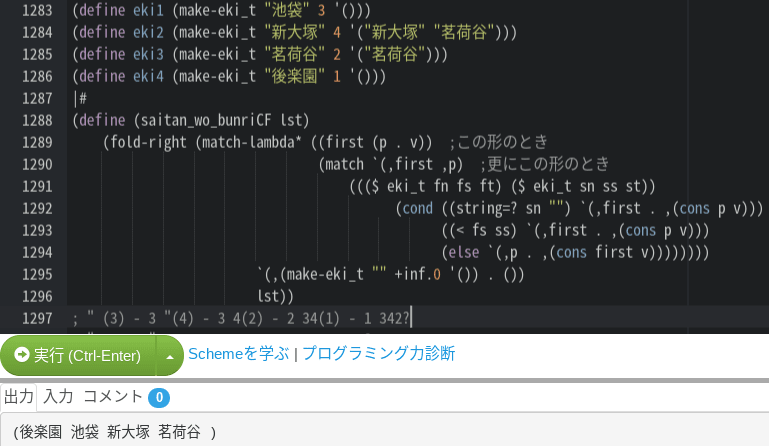This screenshot has height=446, width=769.
Task: Click lst)) on line 1296
Action: coord(275,296)
